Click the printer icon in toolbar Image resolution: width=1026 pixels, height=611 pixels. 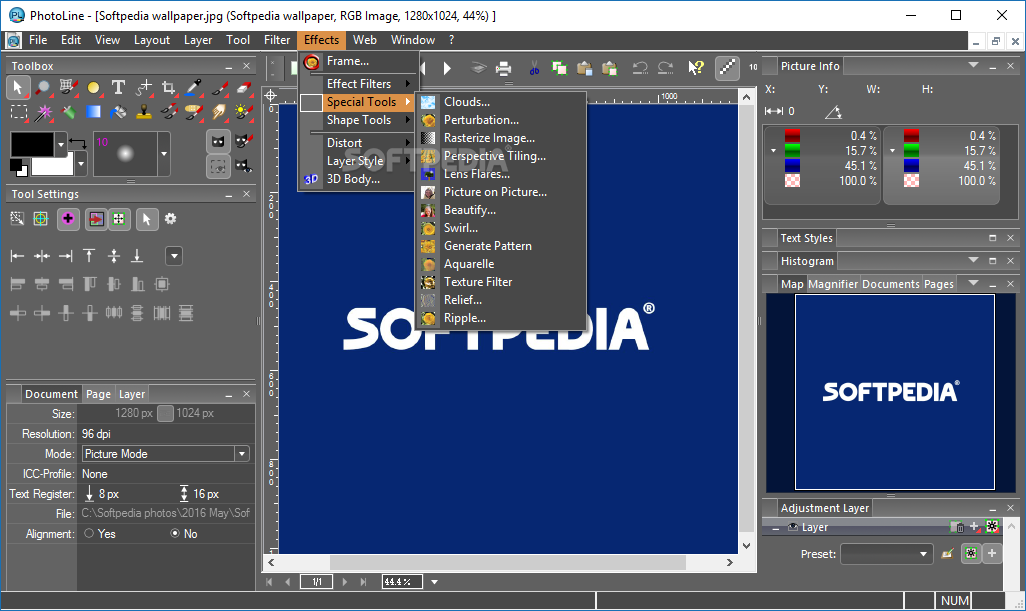[504, 68]
